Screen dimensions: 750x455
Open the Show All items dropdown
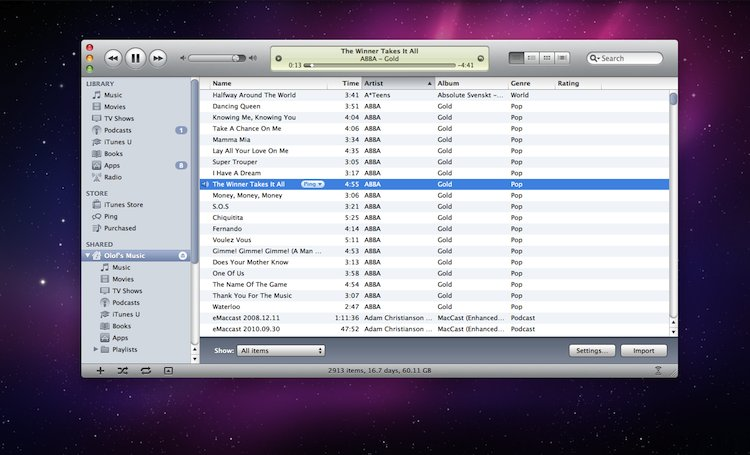[281, 351]
